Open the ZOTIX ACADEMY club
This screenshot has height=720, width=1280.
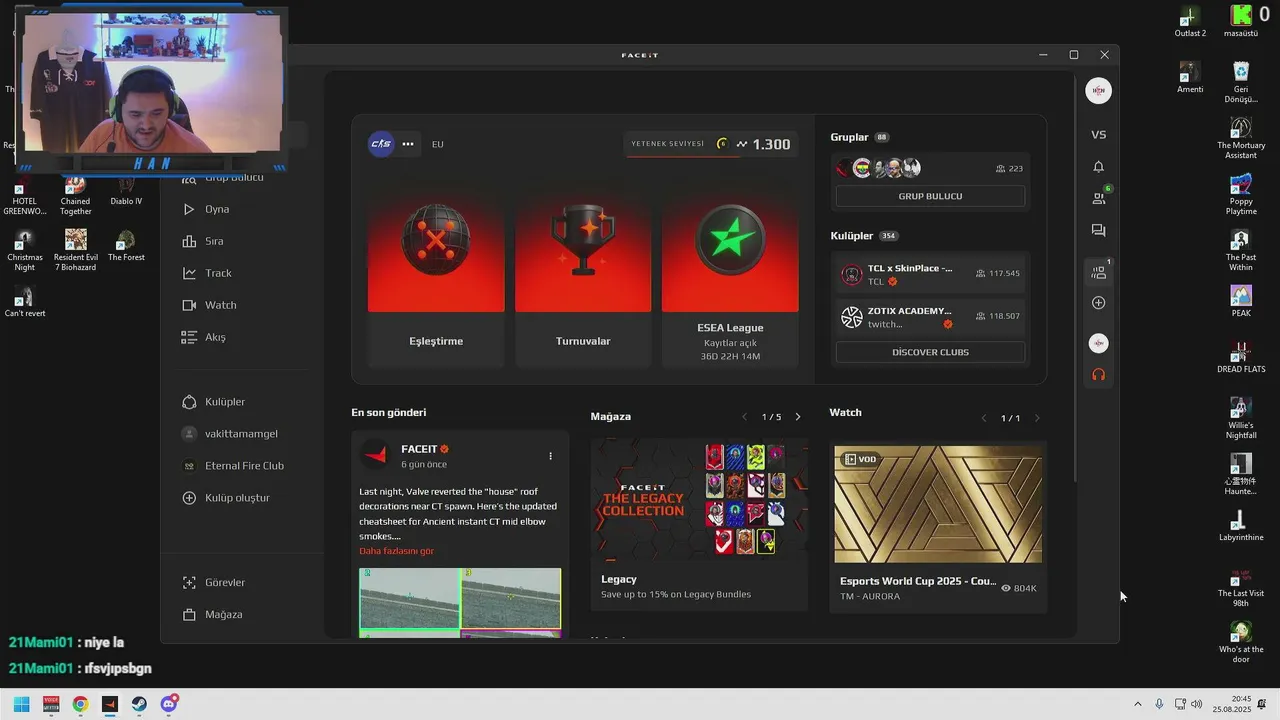click(x=930, y=317)
